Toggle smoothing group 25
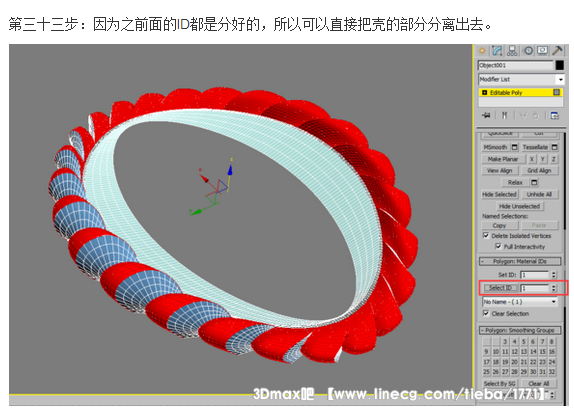 click(x=486, y=371)
